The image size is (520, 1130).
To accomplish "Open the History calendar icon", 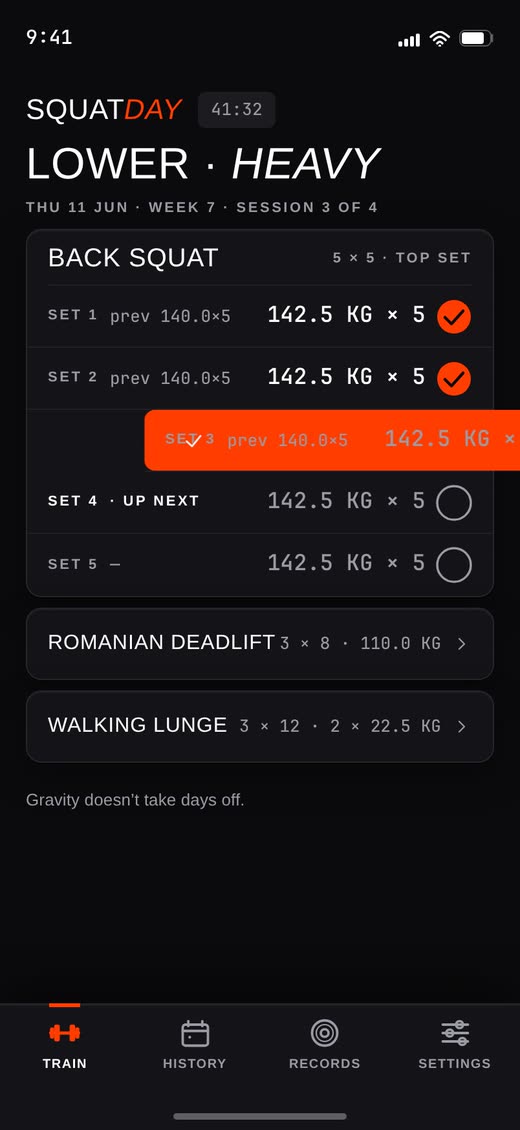I will pyautogui.click(x=194, y=1033).
